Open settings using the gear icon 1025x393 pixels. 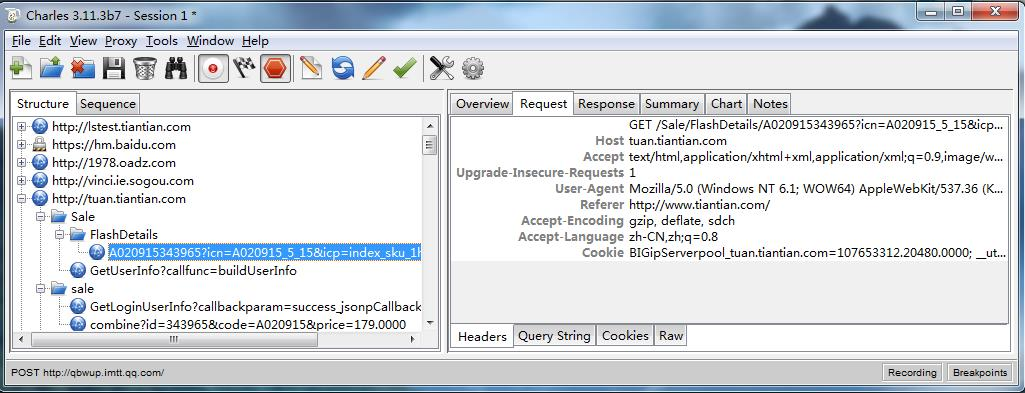tap(473, 68)
